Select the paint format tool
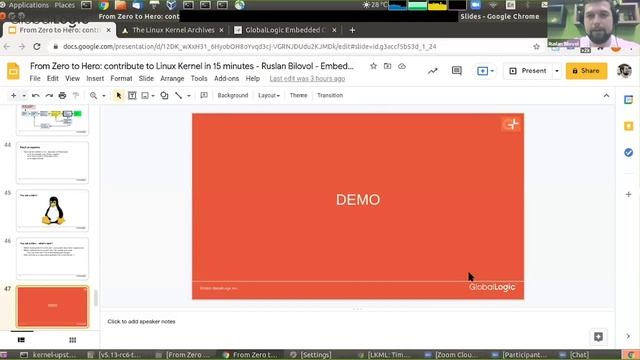The height and width of the screenshot is (360, 640). point(76,96)
